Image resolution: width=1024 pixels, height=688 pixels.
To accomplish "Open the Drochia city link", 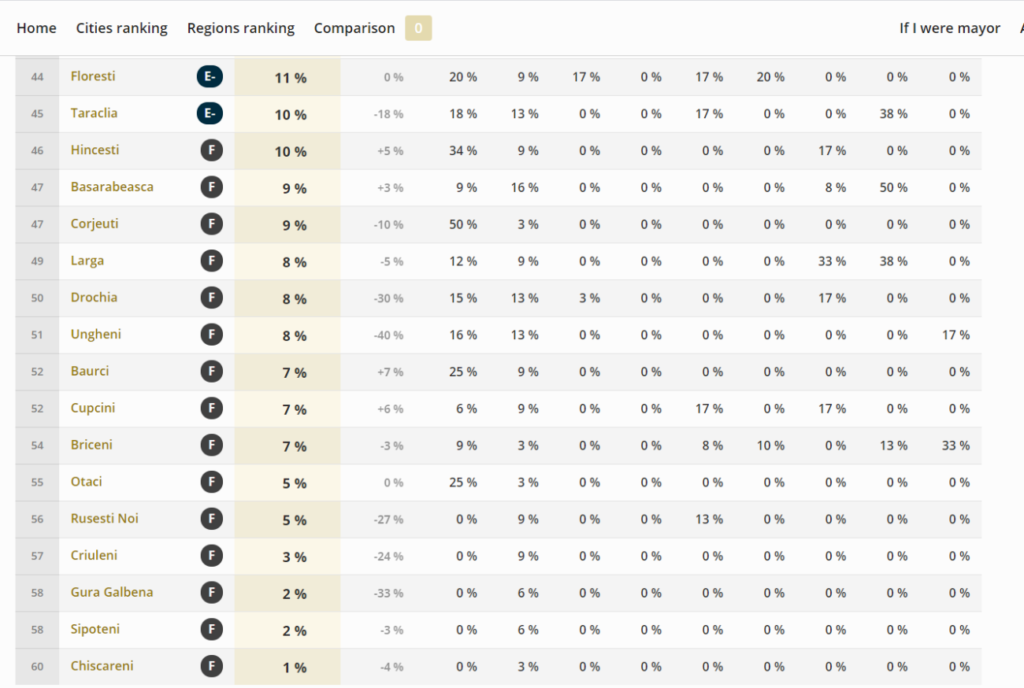I will (94, 297).
